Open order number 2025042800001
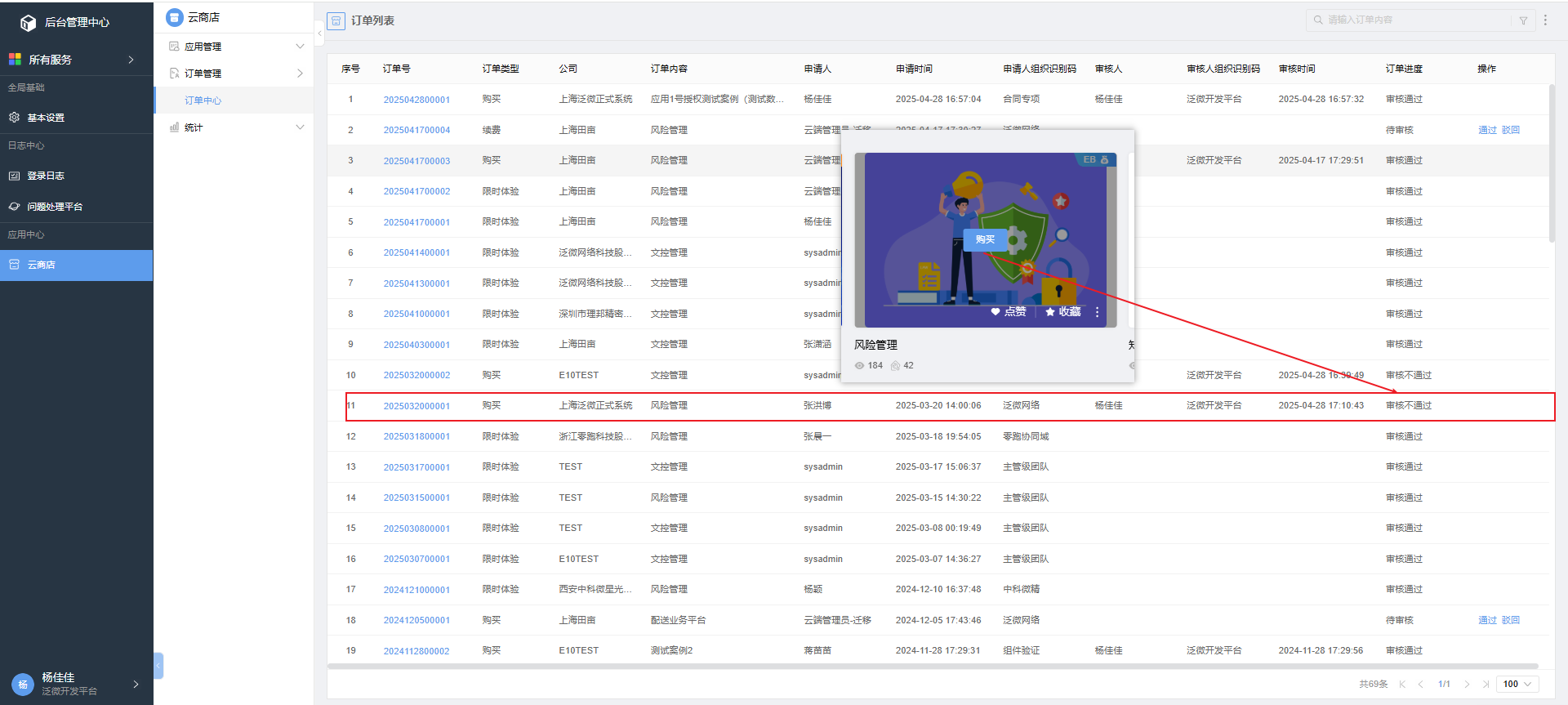The image size is (1568, 705). (x=416, y=100)
